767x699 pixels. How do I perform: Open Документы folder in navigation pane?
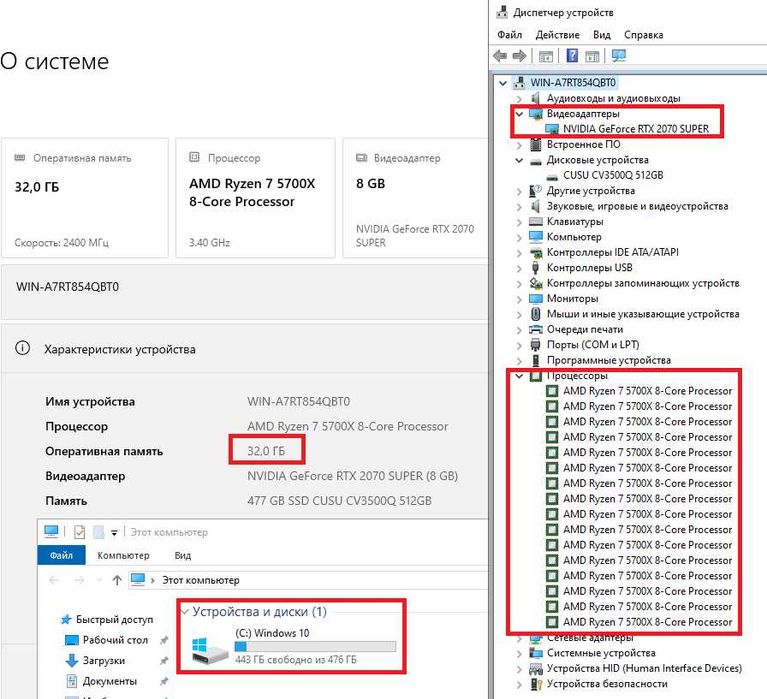click(101, 681)
